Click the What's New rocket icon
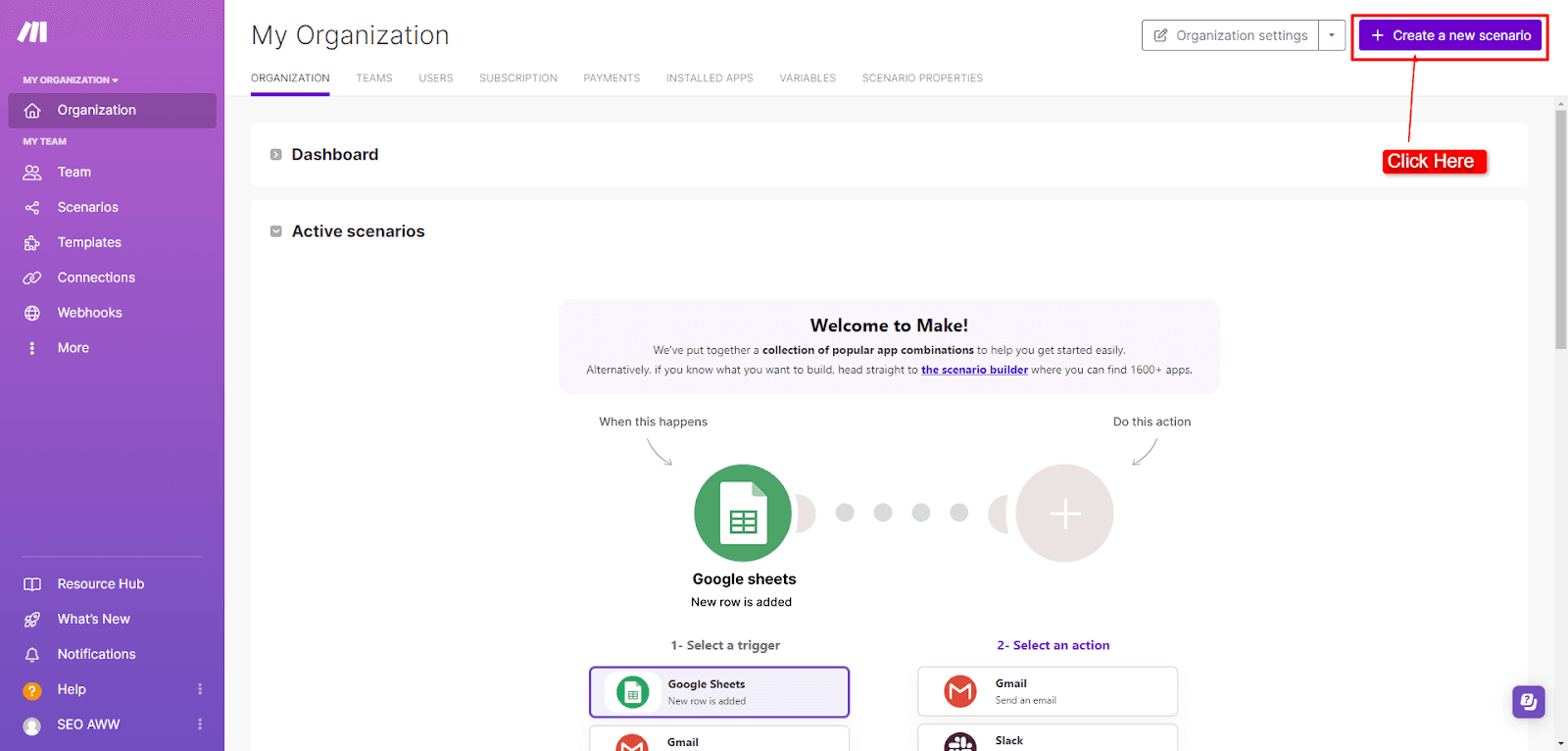 (x=32, y=620)
